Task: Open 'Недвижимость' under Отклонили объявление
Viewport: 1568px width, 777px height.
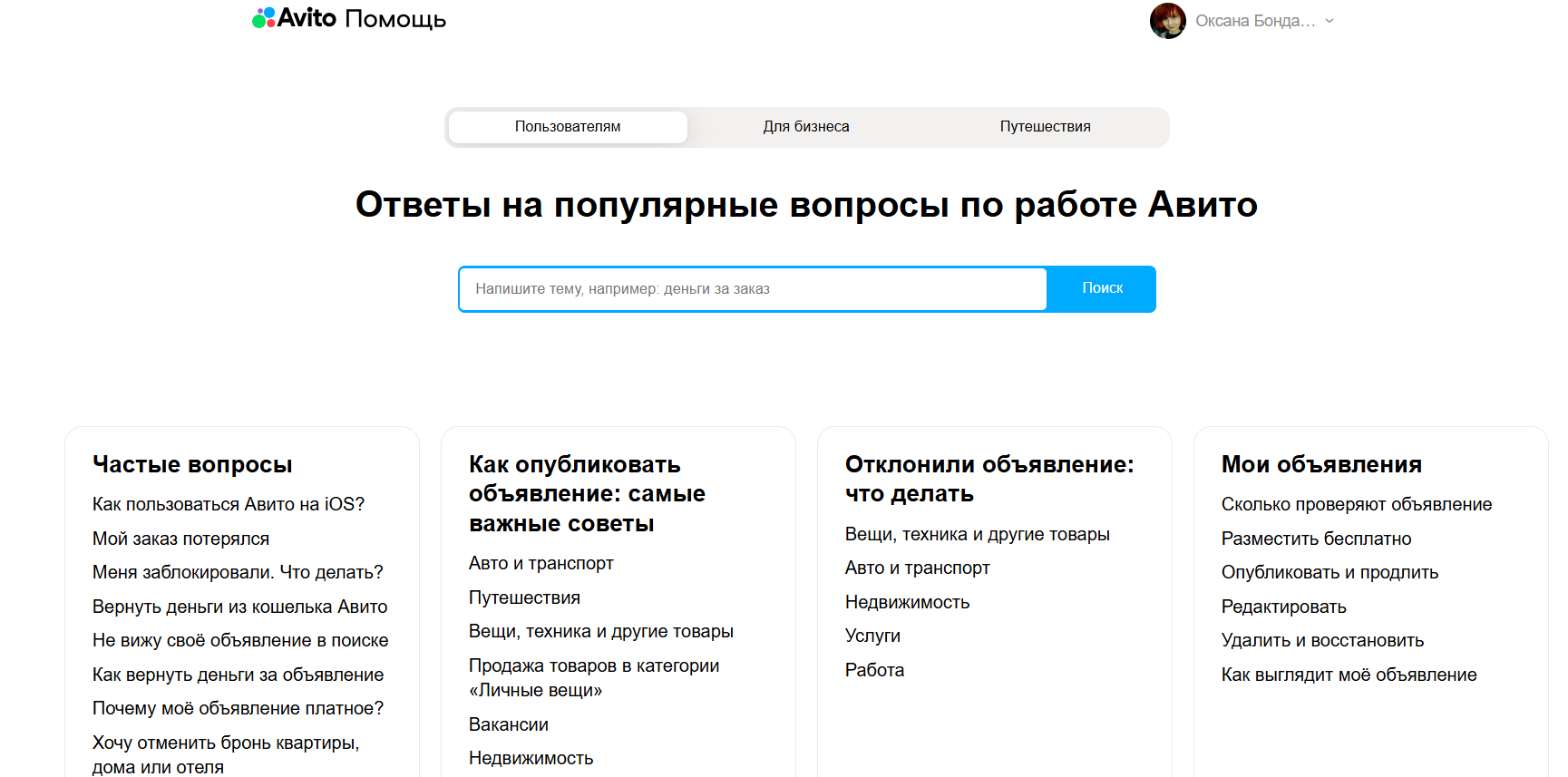Action: [908, 602]
